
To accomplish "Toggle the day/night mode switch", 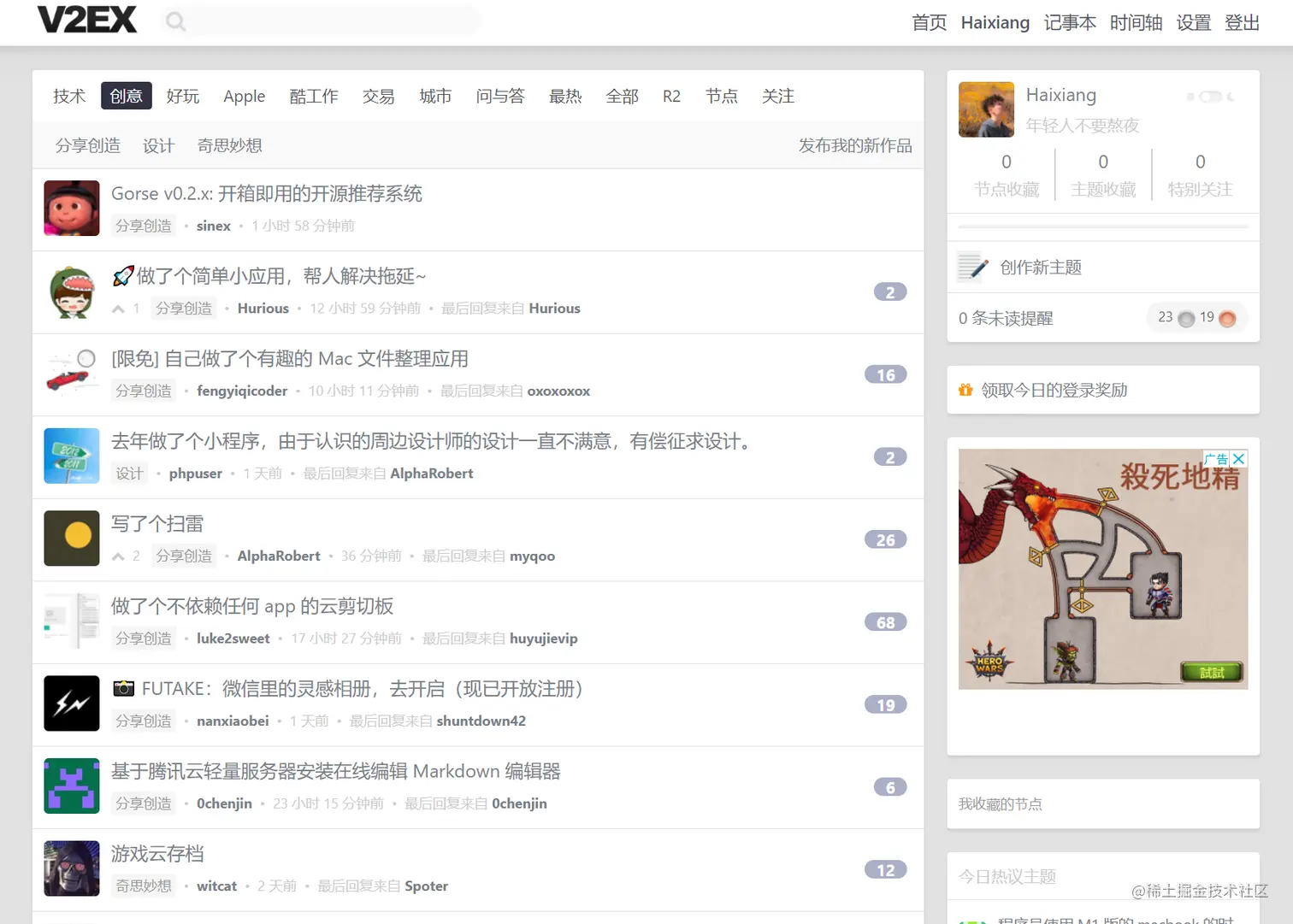I will coord(1211,97).
